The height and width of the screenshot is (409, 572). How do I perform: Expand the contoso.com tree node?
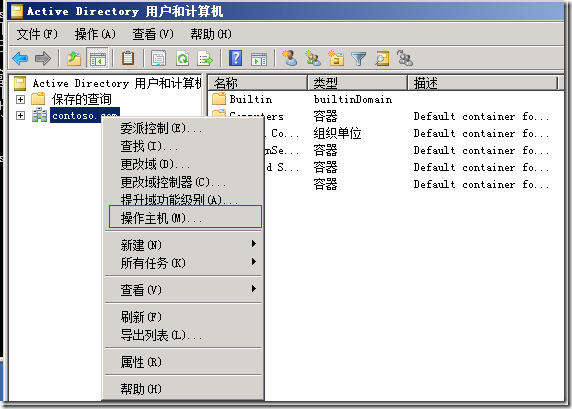[x=20, y=115]
